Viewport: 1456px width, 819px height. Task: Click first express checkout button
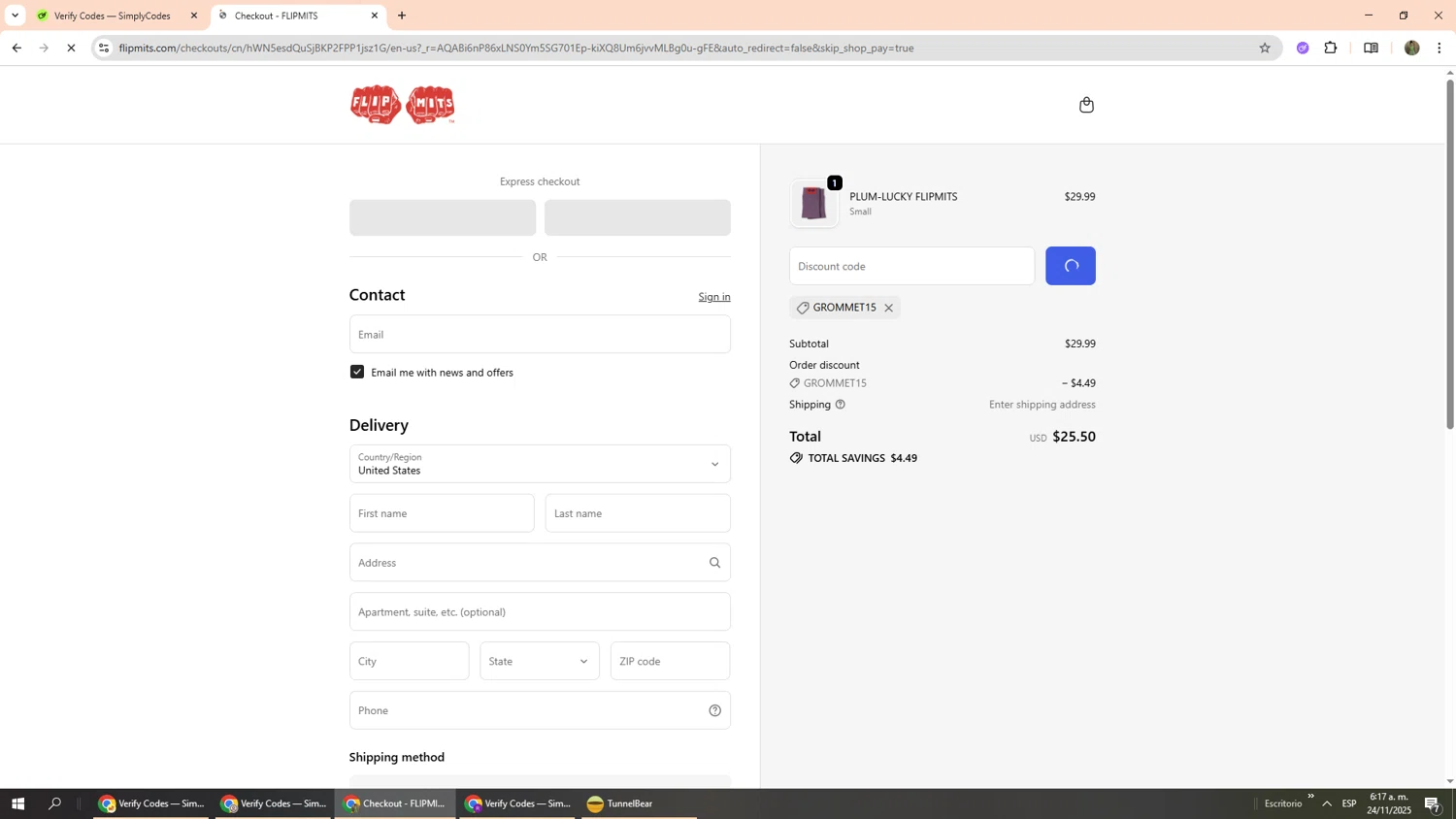[x=443, y=217]
